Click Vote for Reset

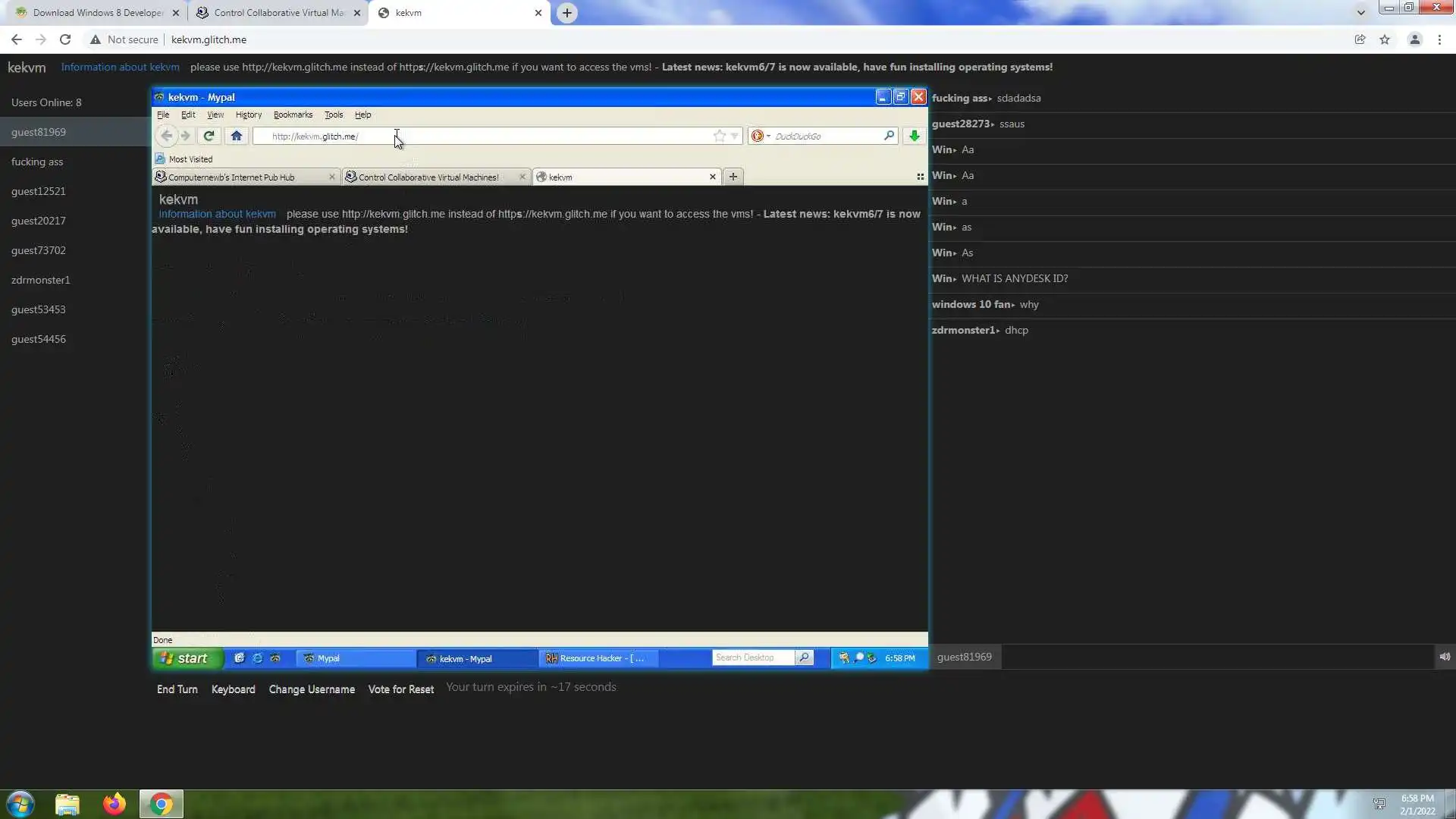(400, 689)
